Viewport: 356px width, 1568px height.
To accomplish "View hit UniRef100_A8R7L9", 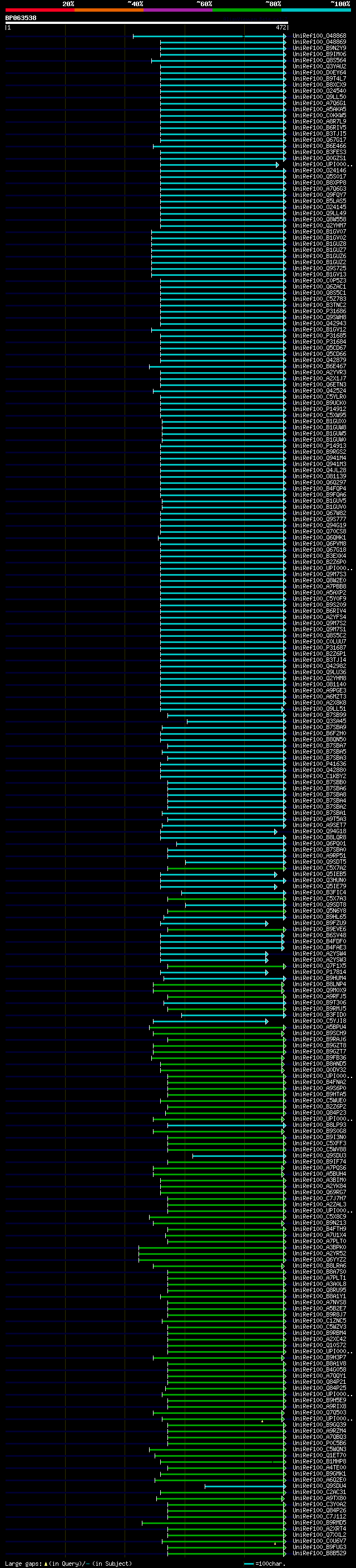I will coord(319,121).
